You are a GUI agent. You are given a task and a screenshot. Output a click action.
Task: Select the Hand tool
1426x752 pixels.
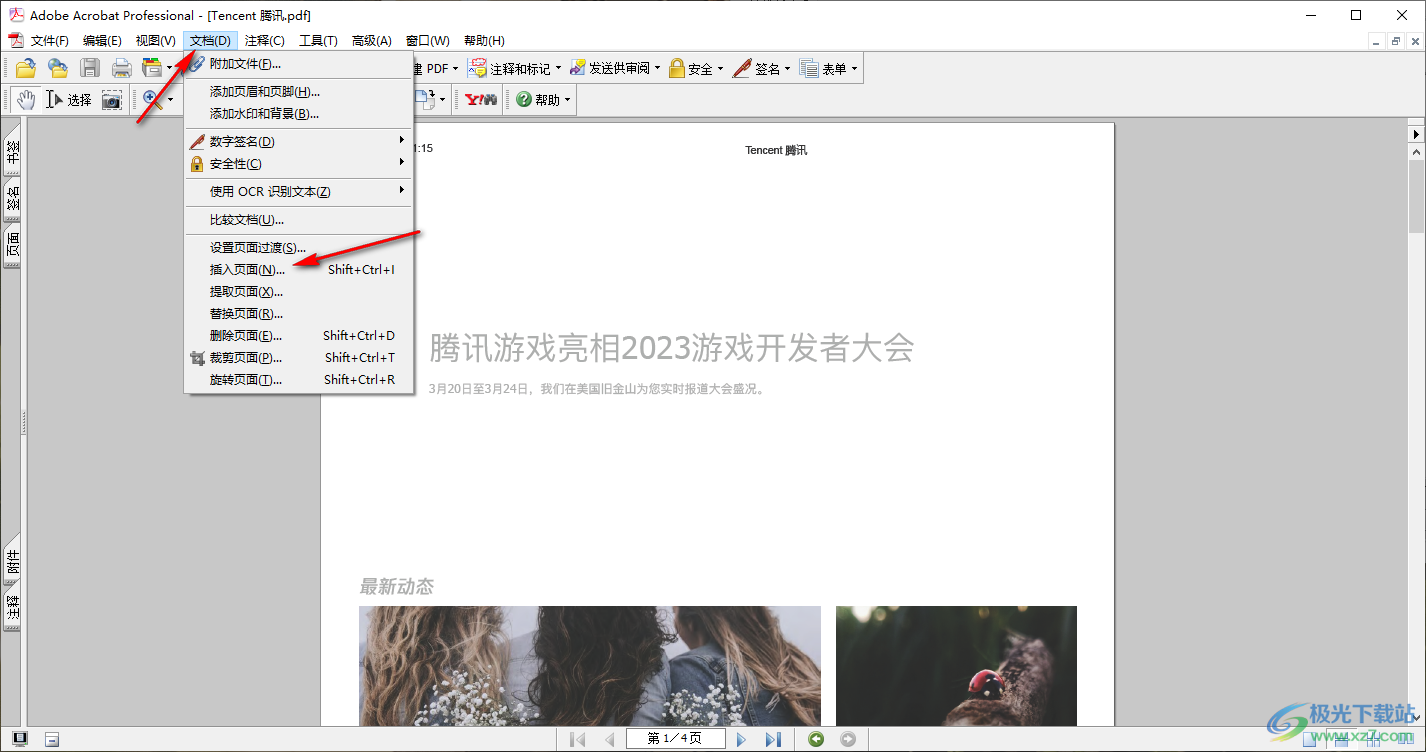25,99
